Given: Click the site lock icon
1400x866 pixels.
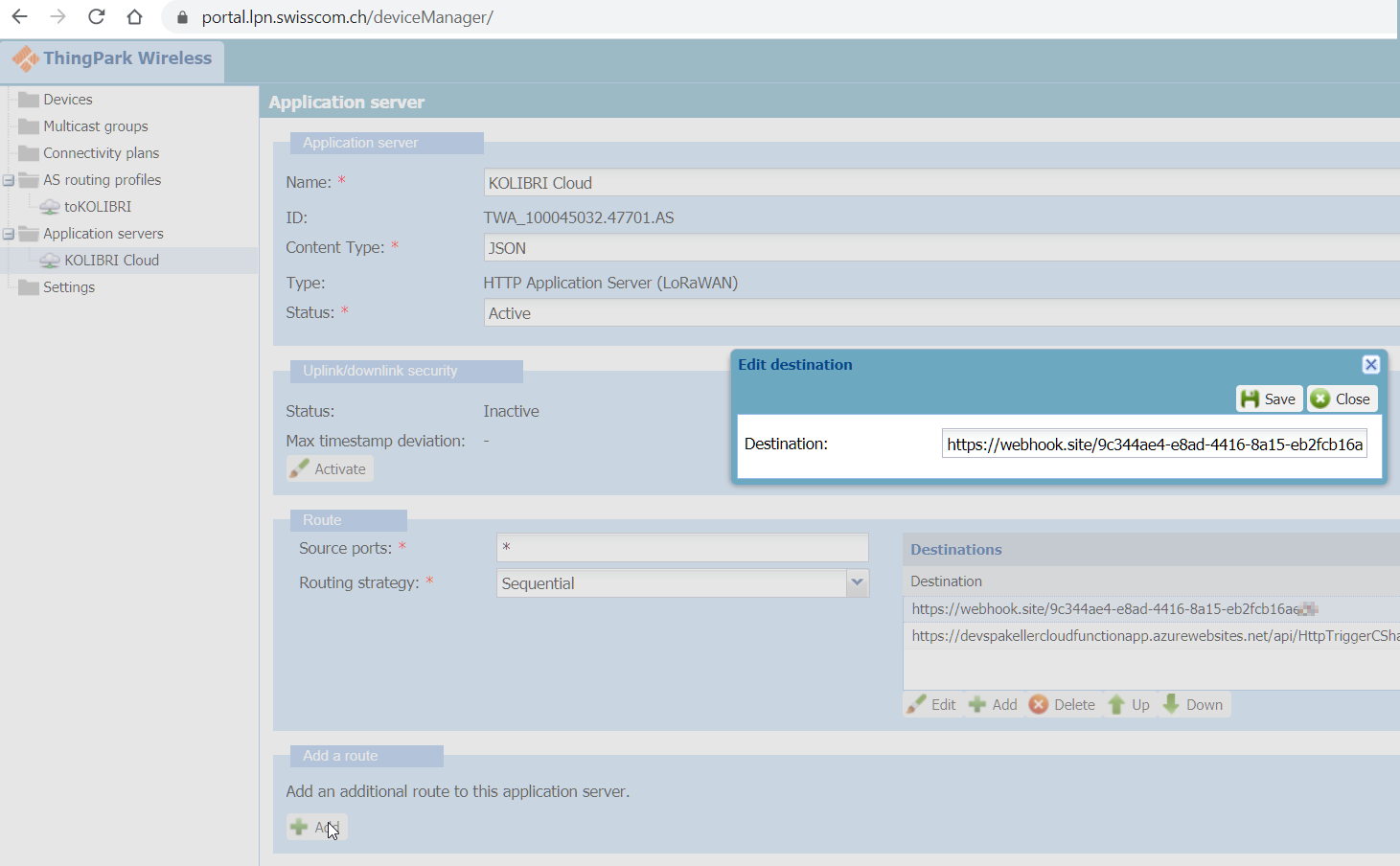Looking at the screenshot, I should (x=182, y=17).
